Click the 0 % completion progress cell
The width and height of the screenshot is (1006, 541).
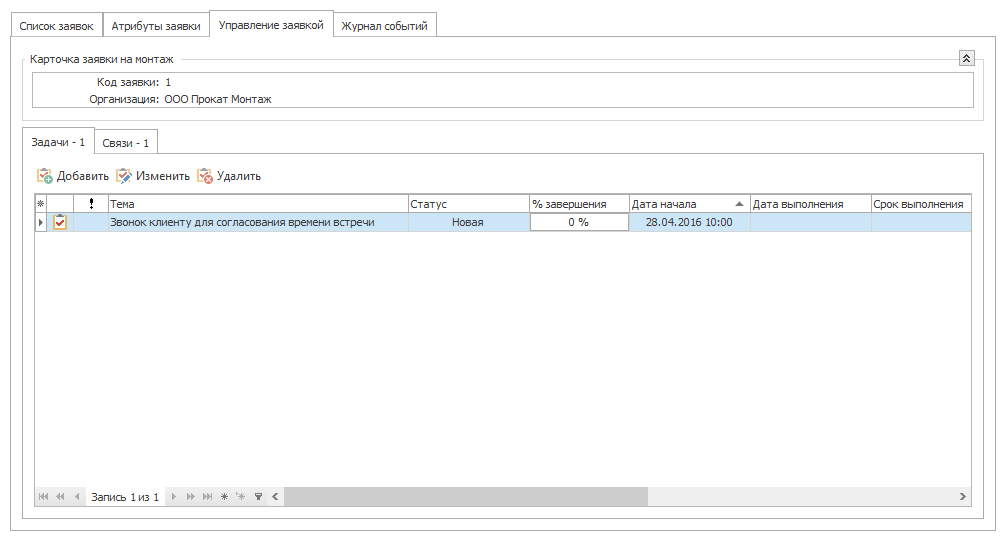tap(579, 222)
